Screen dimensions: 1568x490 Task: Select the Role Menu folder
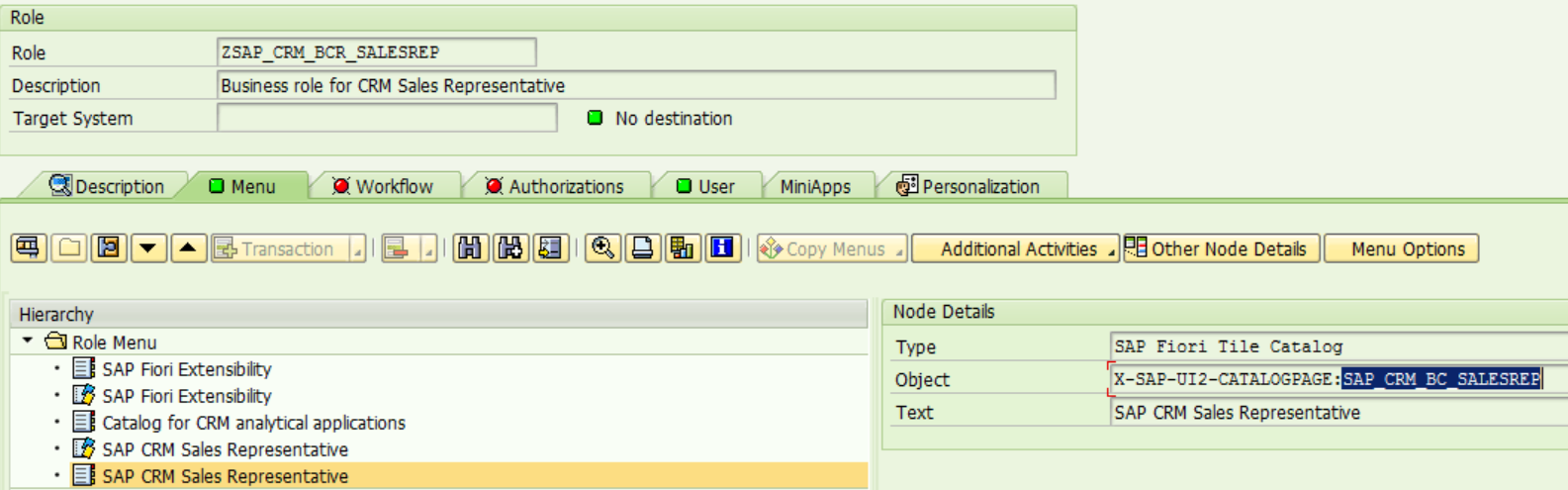(x=101, y=342)
